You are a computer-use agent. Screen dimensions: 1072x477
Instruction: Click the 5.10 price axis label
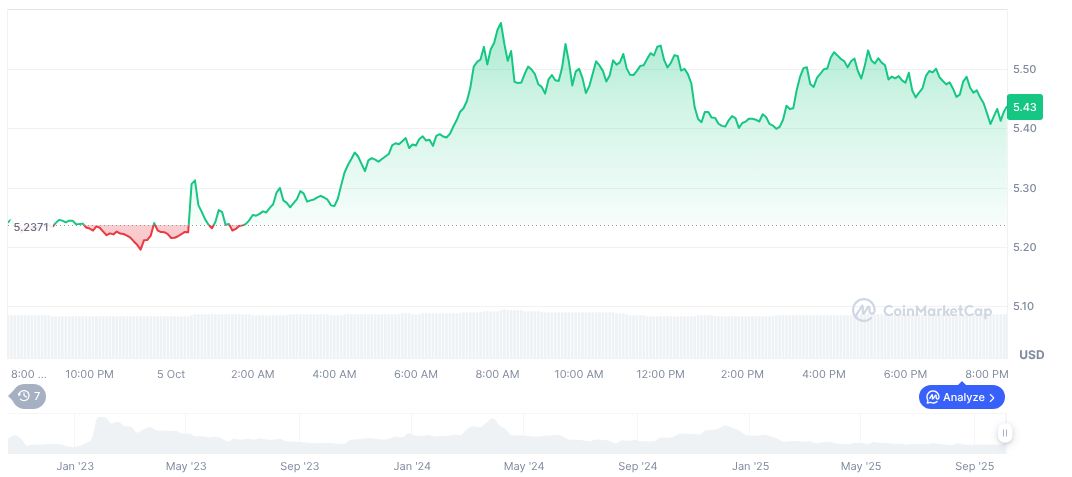pyautogui.click(x=1024, y=306)
